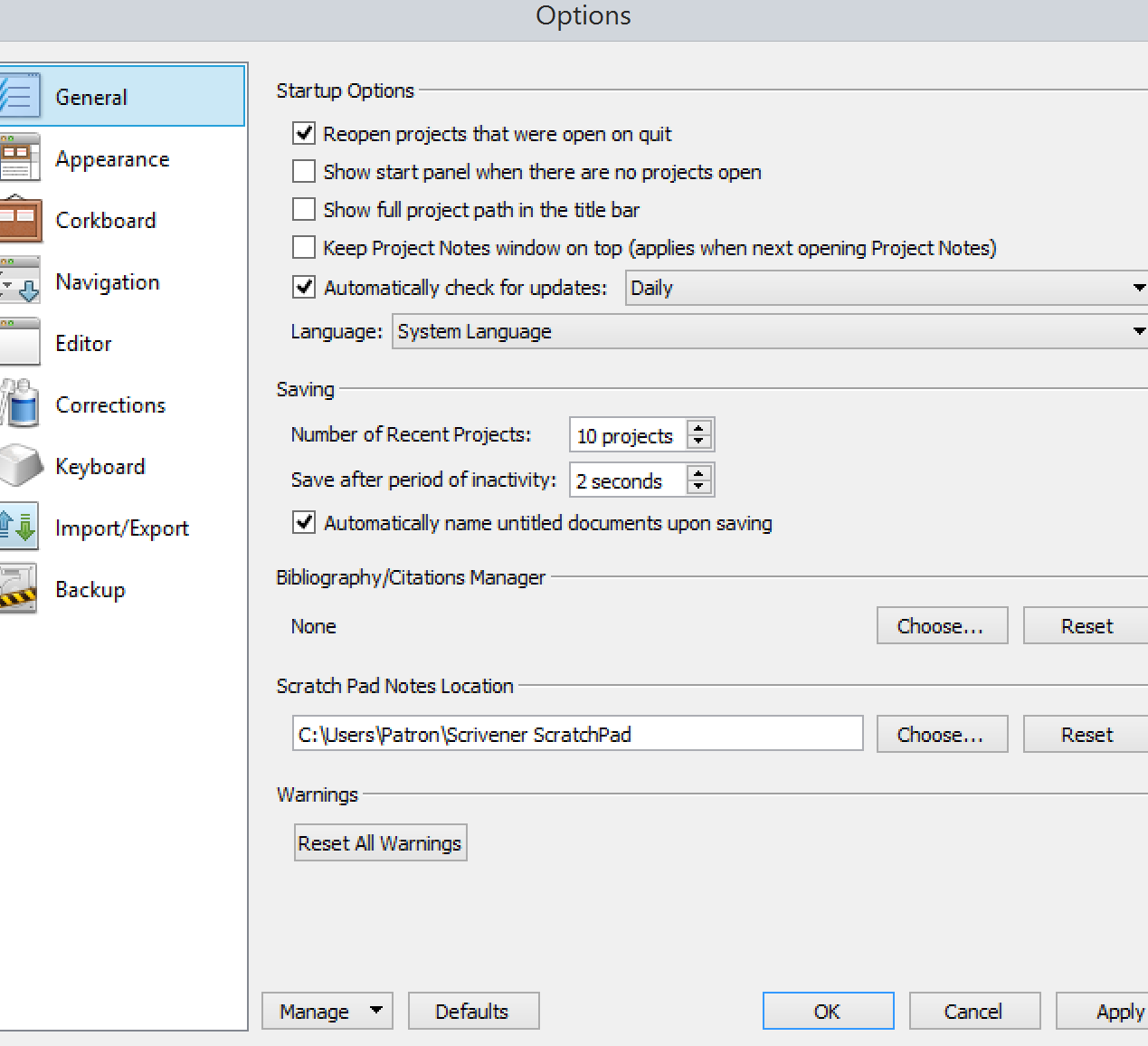Open Corrections via the bottle icon
The width and height of the screenshot is (1148, 1046).
coord(19,404)
